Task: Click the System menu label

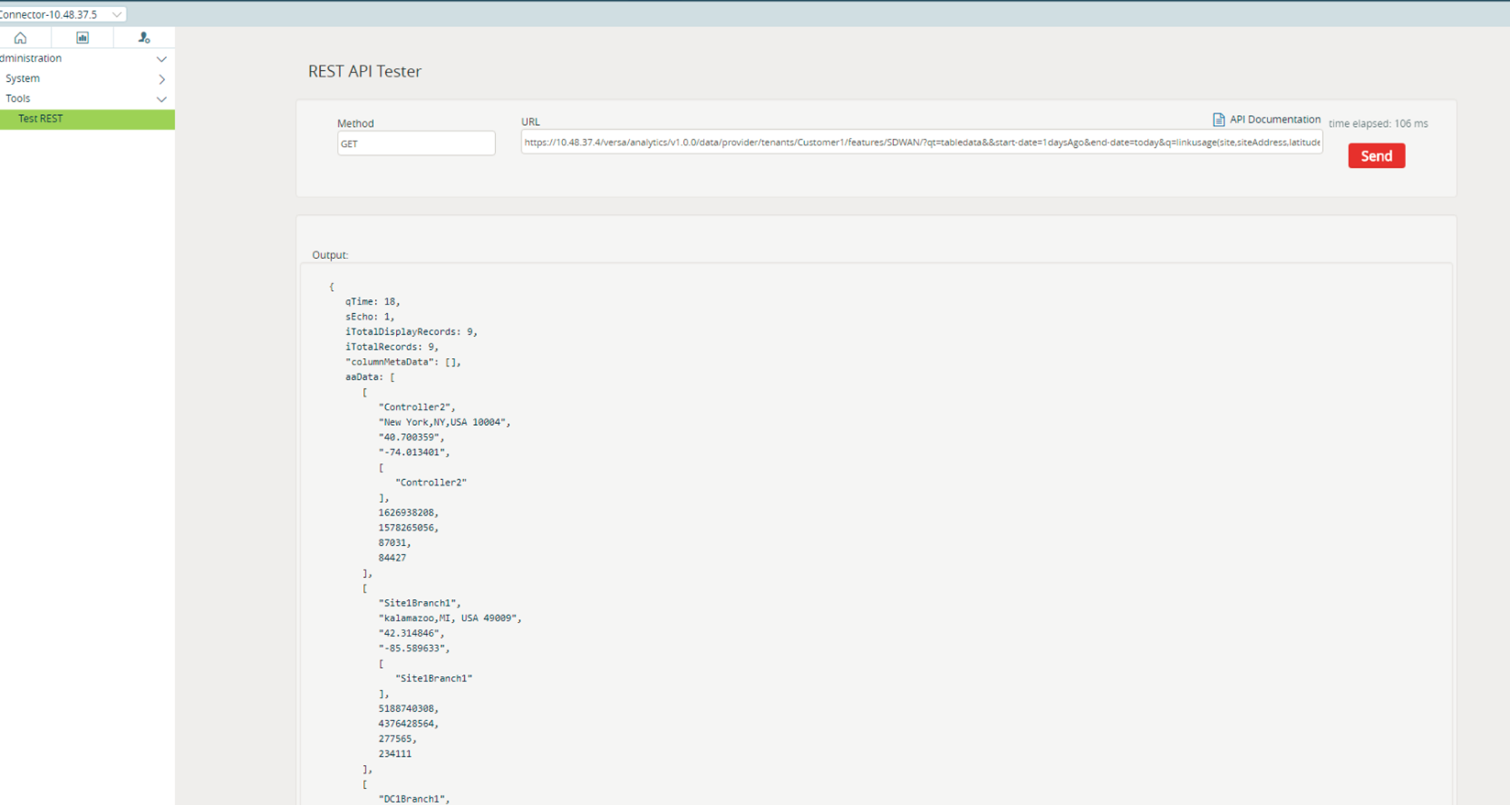Action: coord(23,78)
